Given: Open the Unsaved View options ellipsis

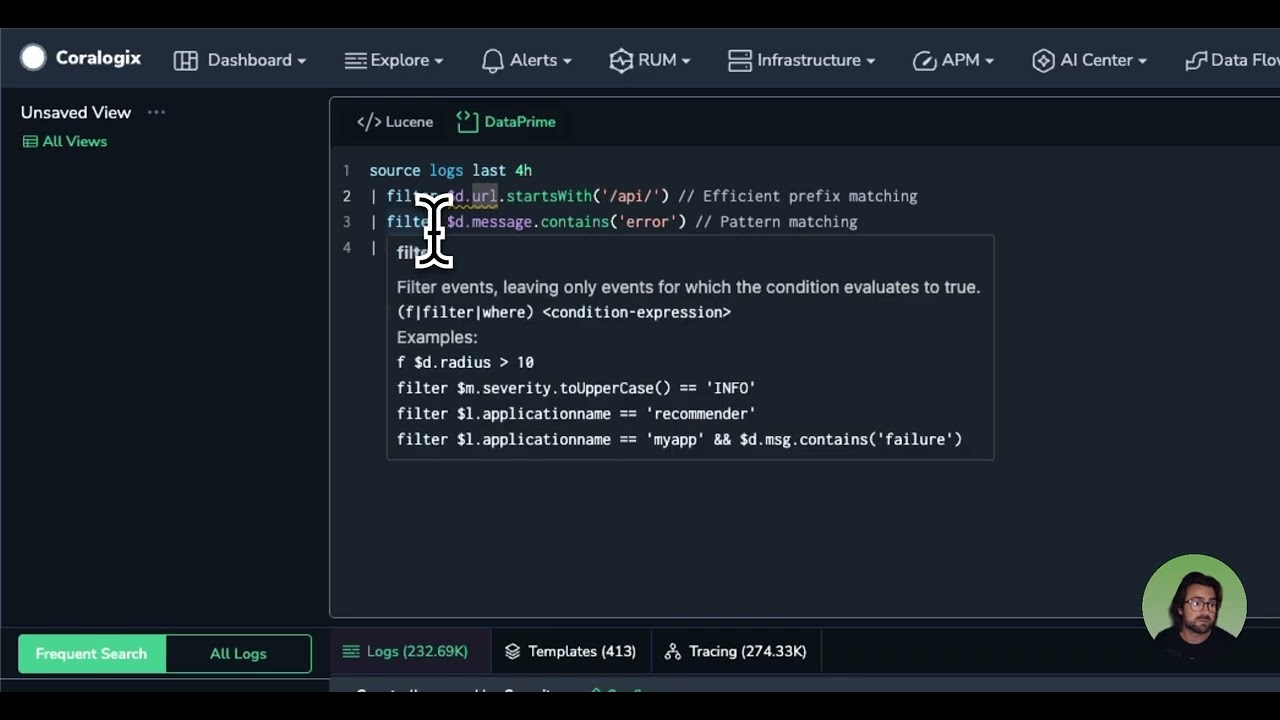Looking at the screenshot, I should [156, 112].
